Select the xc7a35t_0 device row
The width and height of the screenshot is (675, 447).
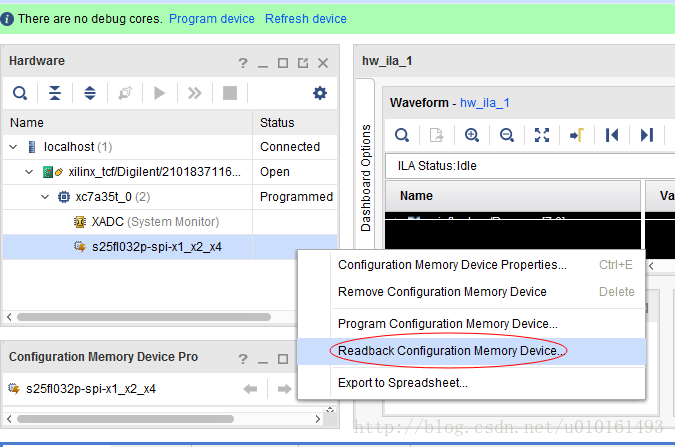[170, 197]
